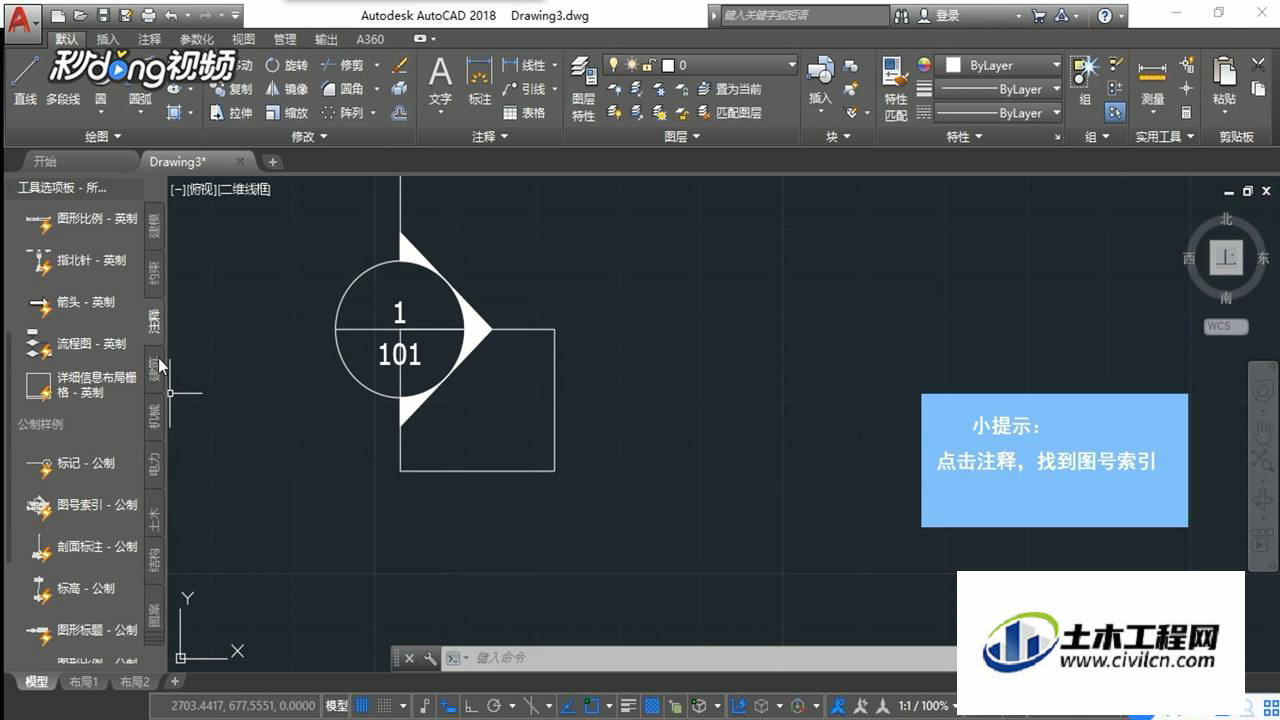
Task: Insert a Table (表格)
Action: tap(524, 113)
